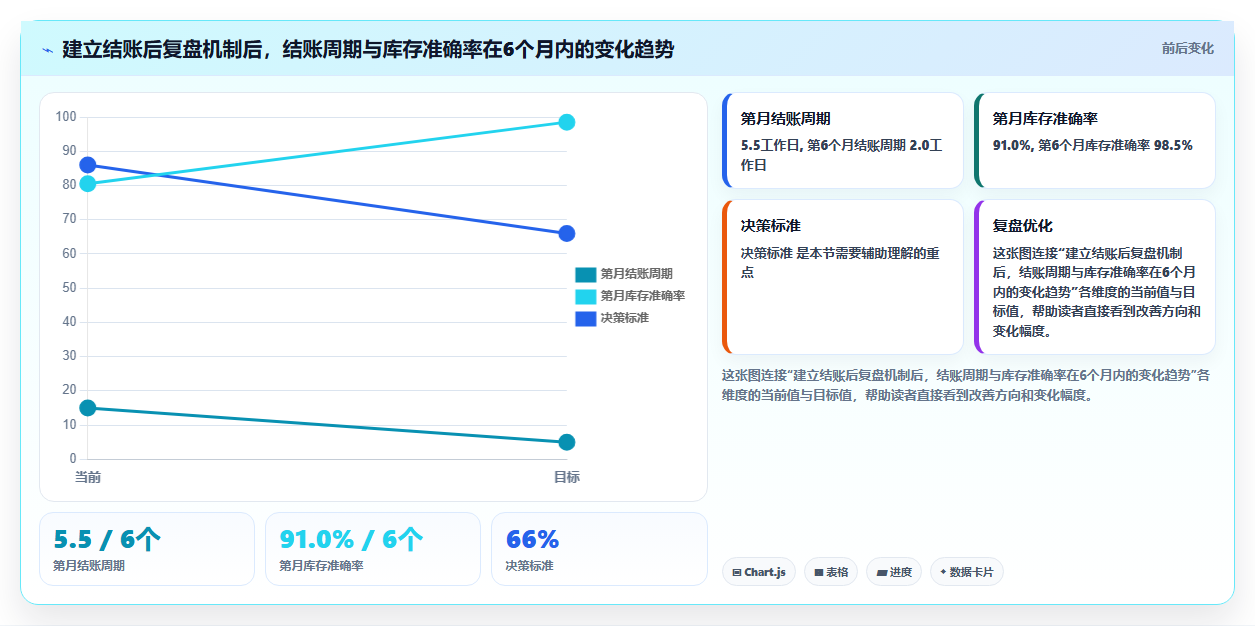Open the 66% 决策标准 metric card
The image size is (1255, 626).
point(599,549)
